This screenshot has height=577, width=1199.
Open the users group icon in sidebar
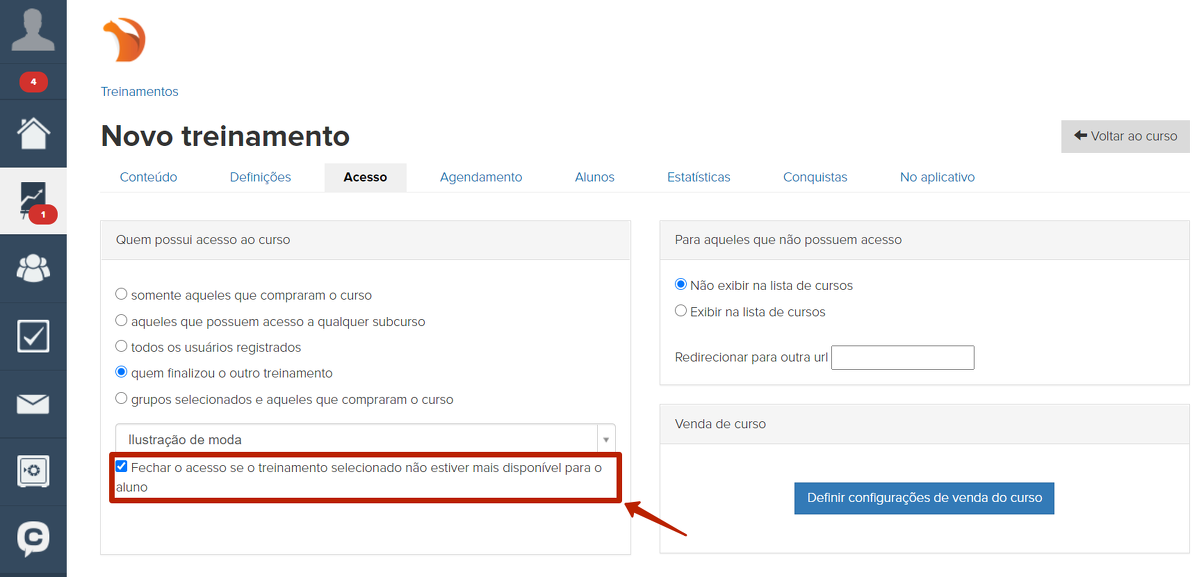coord(33,268)
